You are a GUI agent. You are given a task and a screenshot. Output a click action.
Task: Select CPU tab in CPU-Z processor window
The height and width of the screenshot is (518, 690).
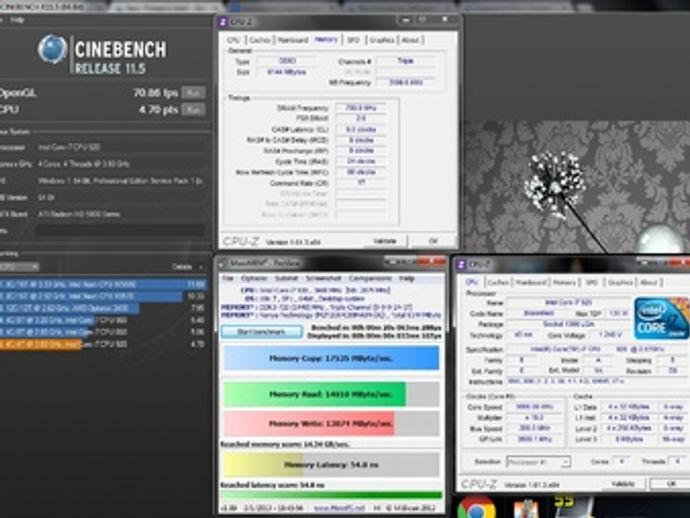click(472, 282)
